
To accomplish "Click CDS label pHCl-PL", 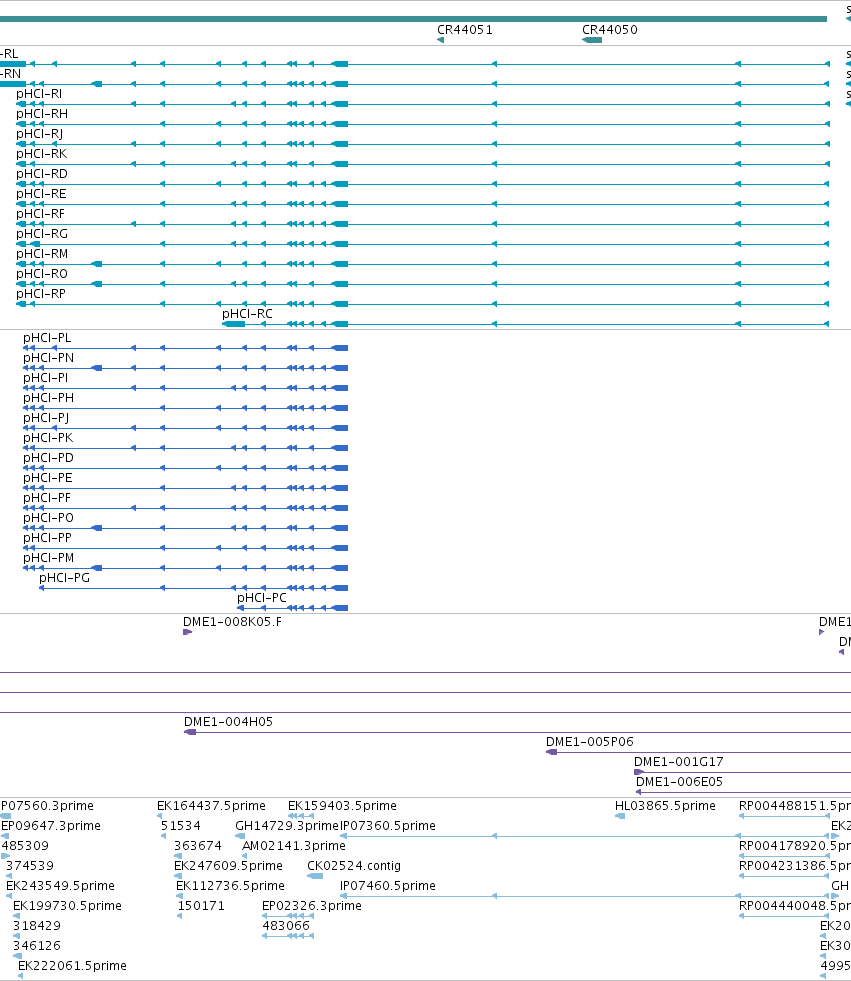I will (x=47, y=338).
